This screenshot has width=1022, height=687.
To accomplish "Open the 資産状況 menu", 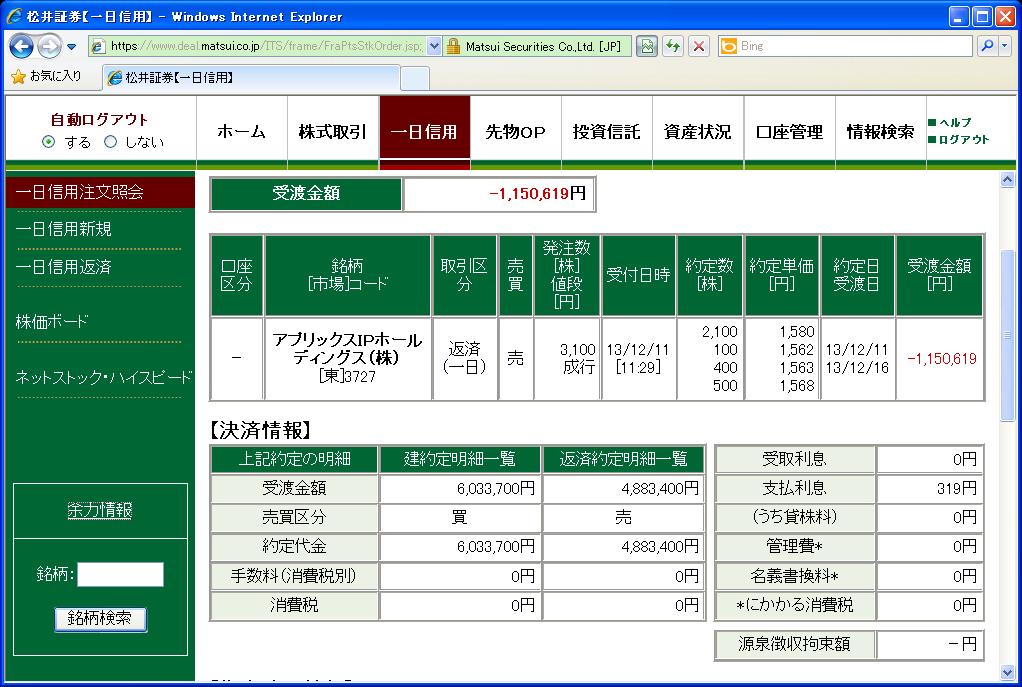I will 698,132.
